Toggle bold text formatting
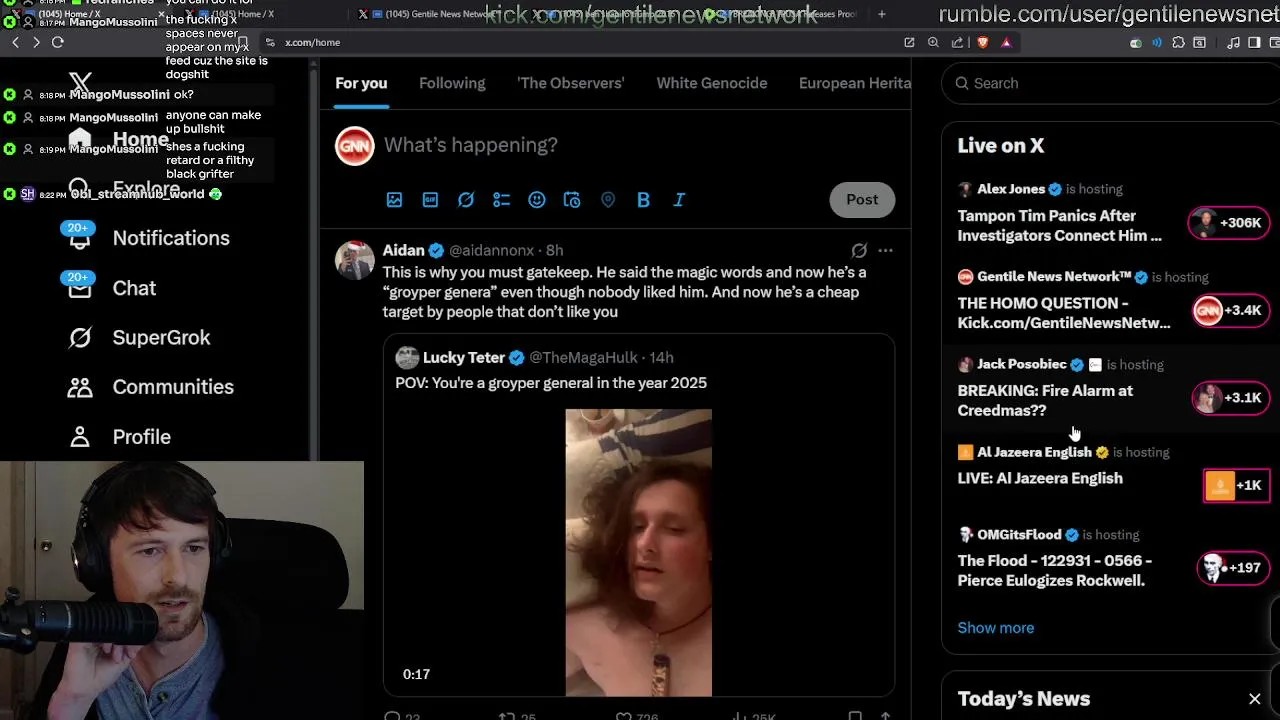 [643, 200]
